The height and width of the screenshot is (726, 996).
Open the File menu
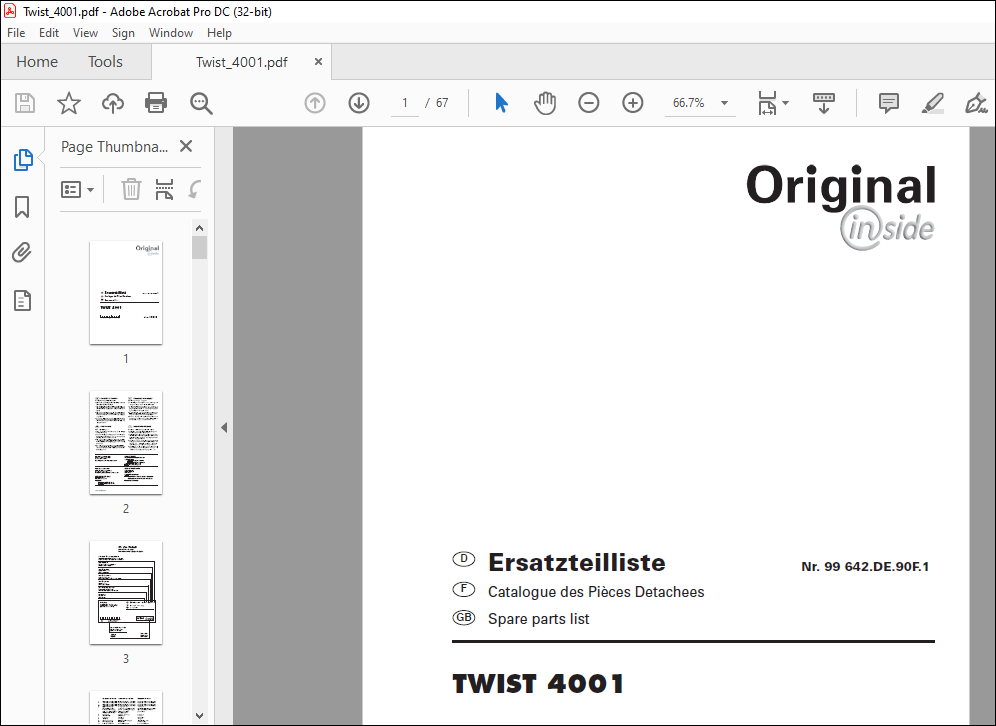16,33
